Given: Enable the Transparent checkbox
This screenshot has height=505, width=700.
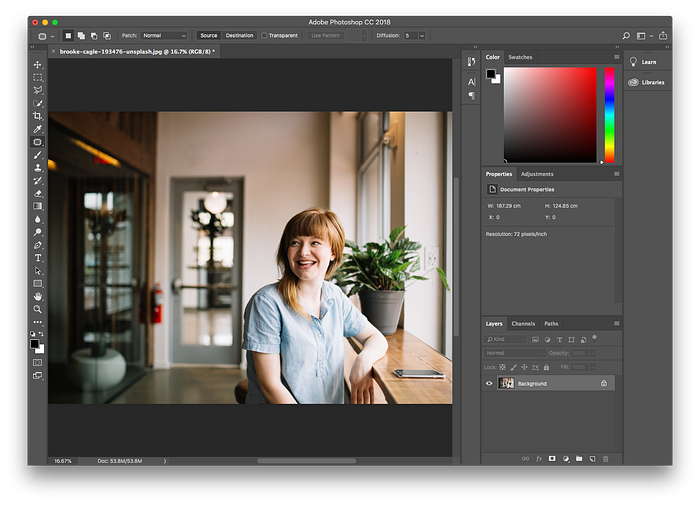Looking at the screenshot, I should coord(264,35).
